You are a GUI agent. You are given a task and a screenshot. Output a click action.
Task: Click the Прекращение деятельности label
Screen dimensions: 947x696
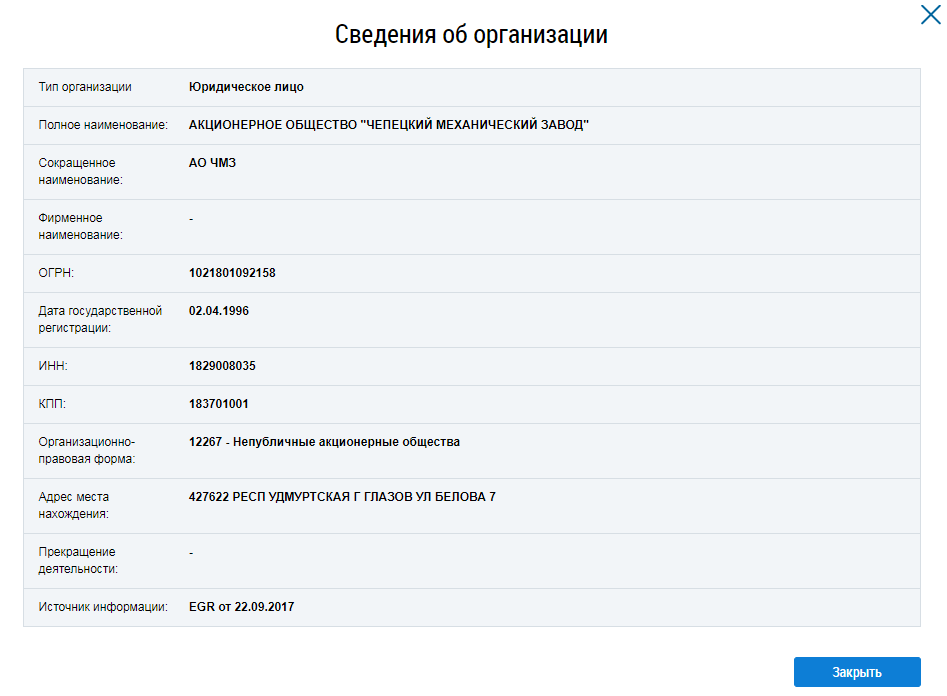78,560
